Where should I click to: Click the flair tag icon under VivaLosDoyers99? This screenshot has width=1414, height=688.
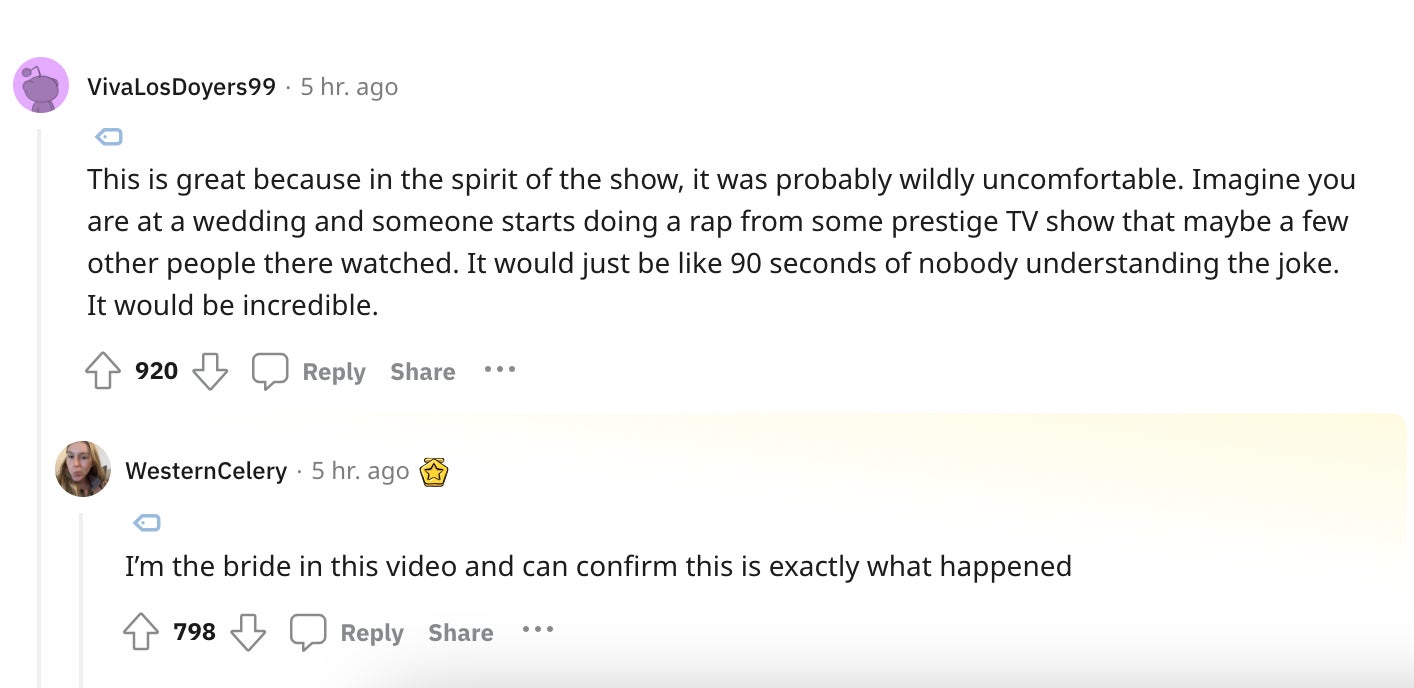108,135
